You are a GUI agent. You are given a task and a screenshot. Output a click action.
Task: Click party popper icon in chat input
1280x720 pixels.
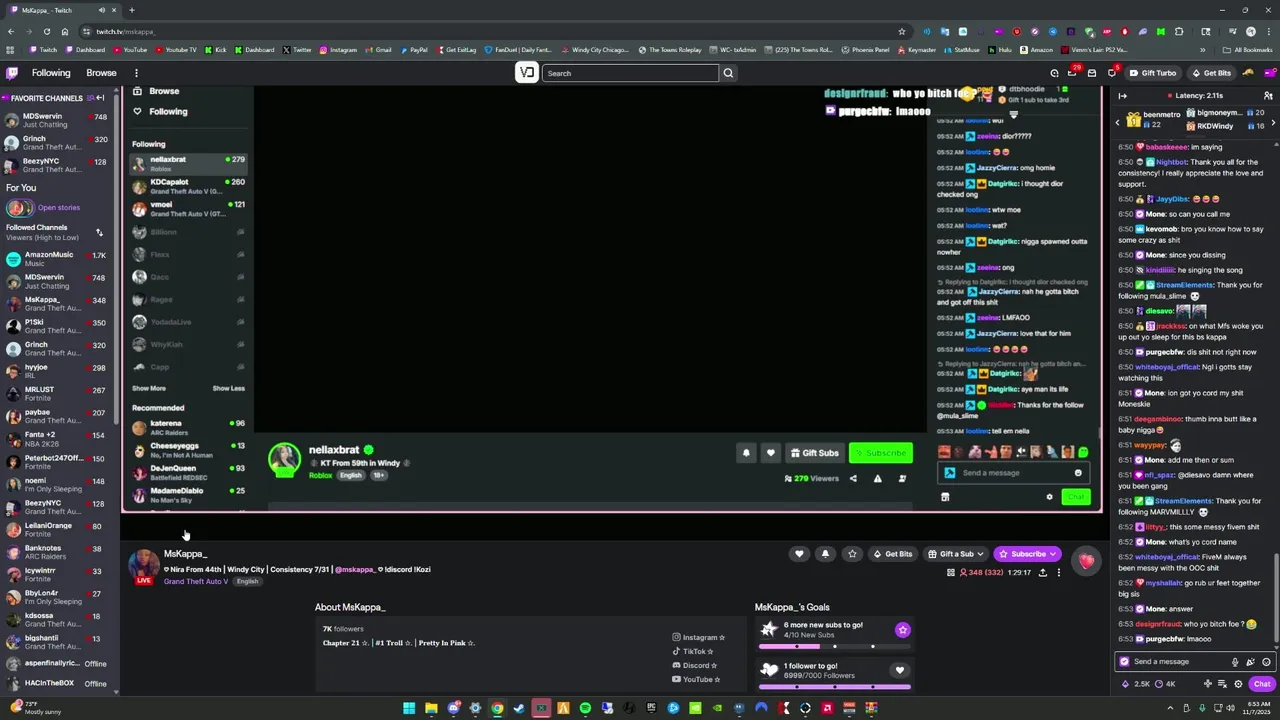click(x=1250, y=662)
